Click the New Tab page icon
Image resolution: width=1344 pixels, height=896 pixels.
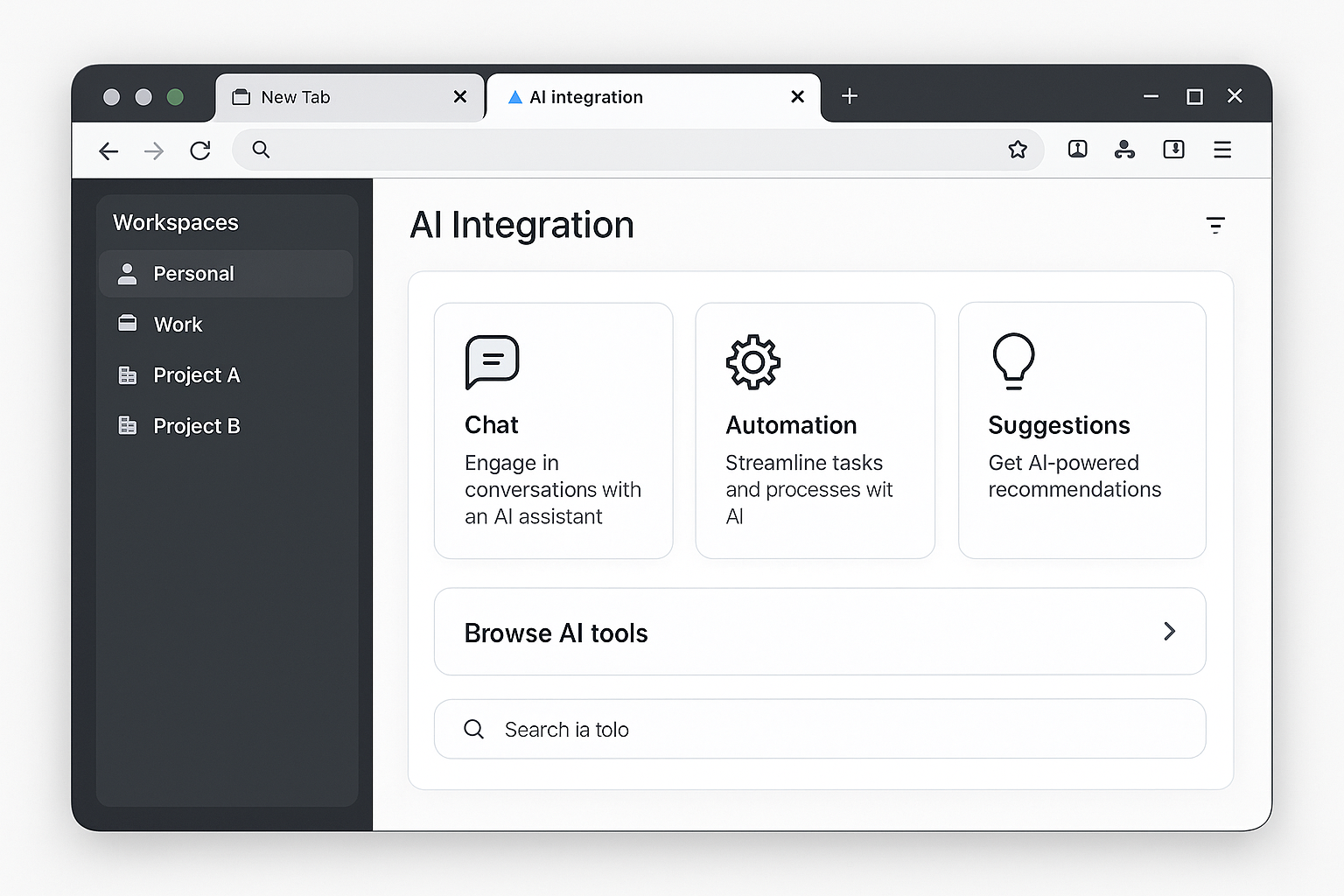click(x=241, y=97)
